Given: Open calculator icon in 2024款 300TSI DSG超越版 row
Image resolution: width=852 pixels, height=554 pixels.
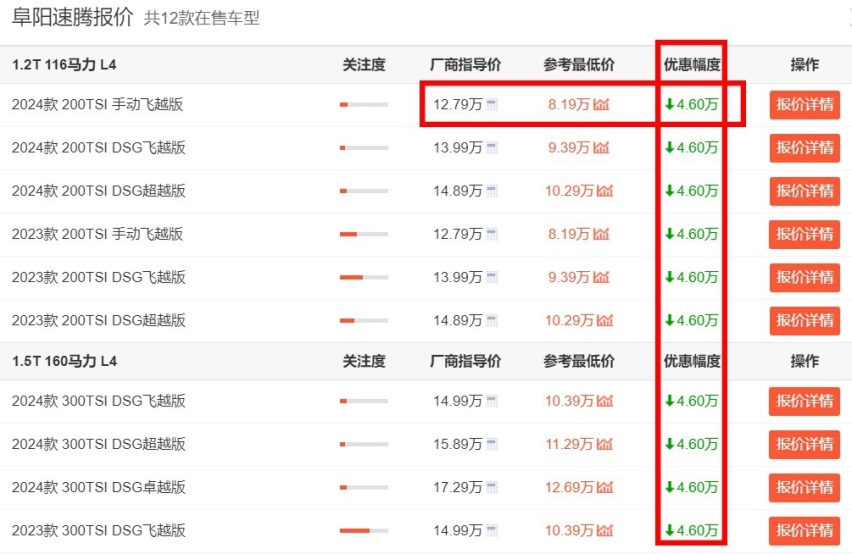Looking at the screenshot, I should (x=492, y=444).
